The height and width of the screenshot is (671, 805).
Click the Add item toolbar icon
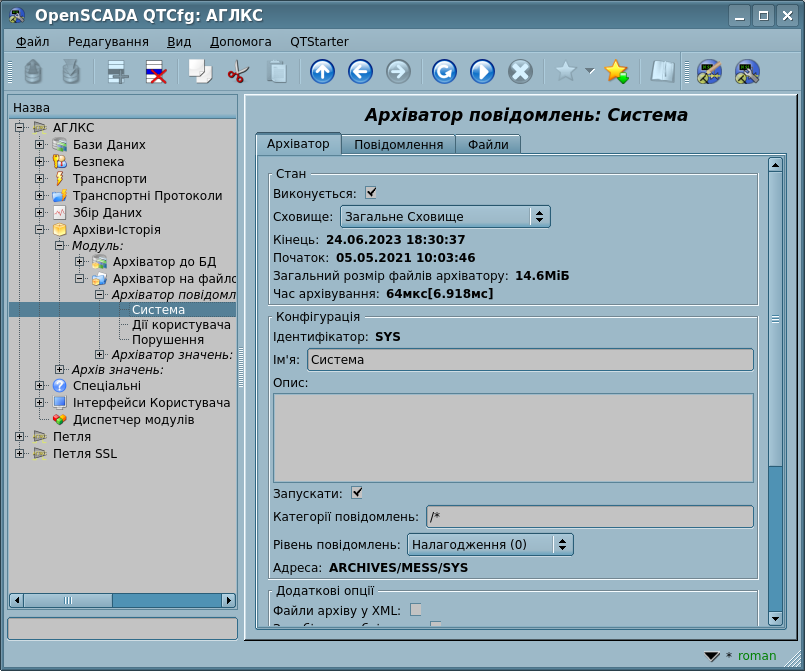tap(119, 72)
